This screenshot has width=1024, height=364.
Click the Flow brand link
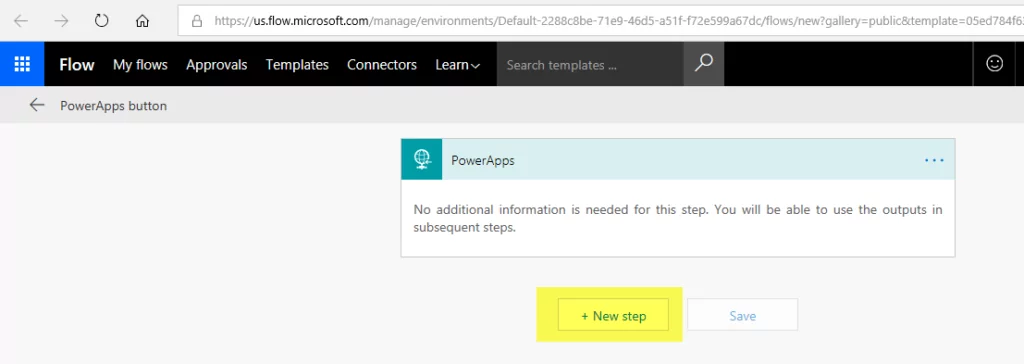click(77, 65)
